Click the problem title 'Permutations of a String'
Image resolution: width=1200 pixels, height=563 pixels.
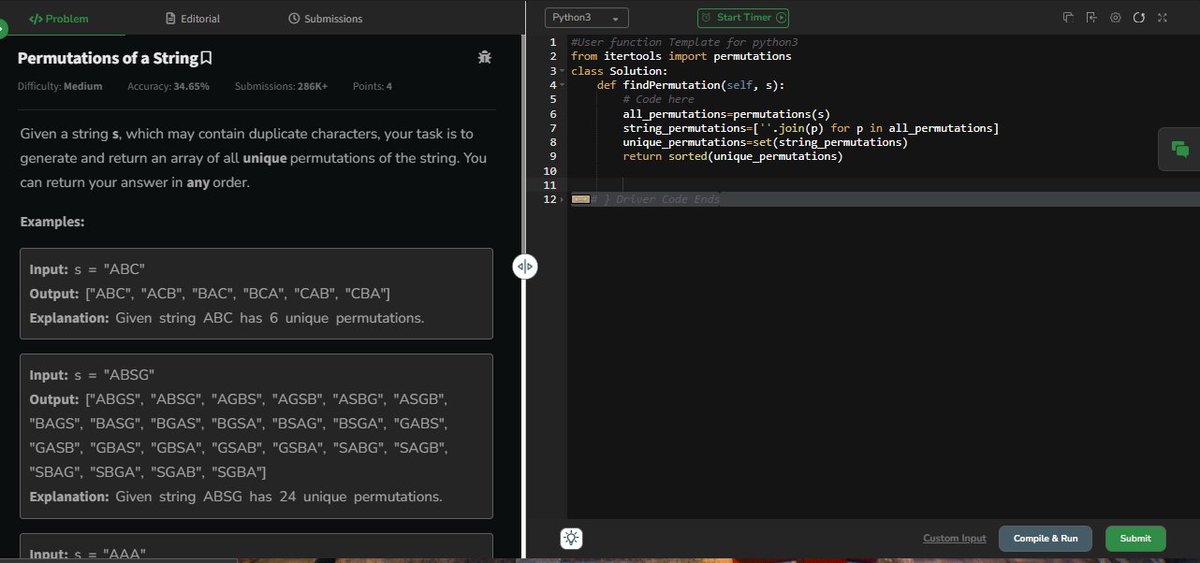107,58
